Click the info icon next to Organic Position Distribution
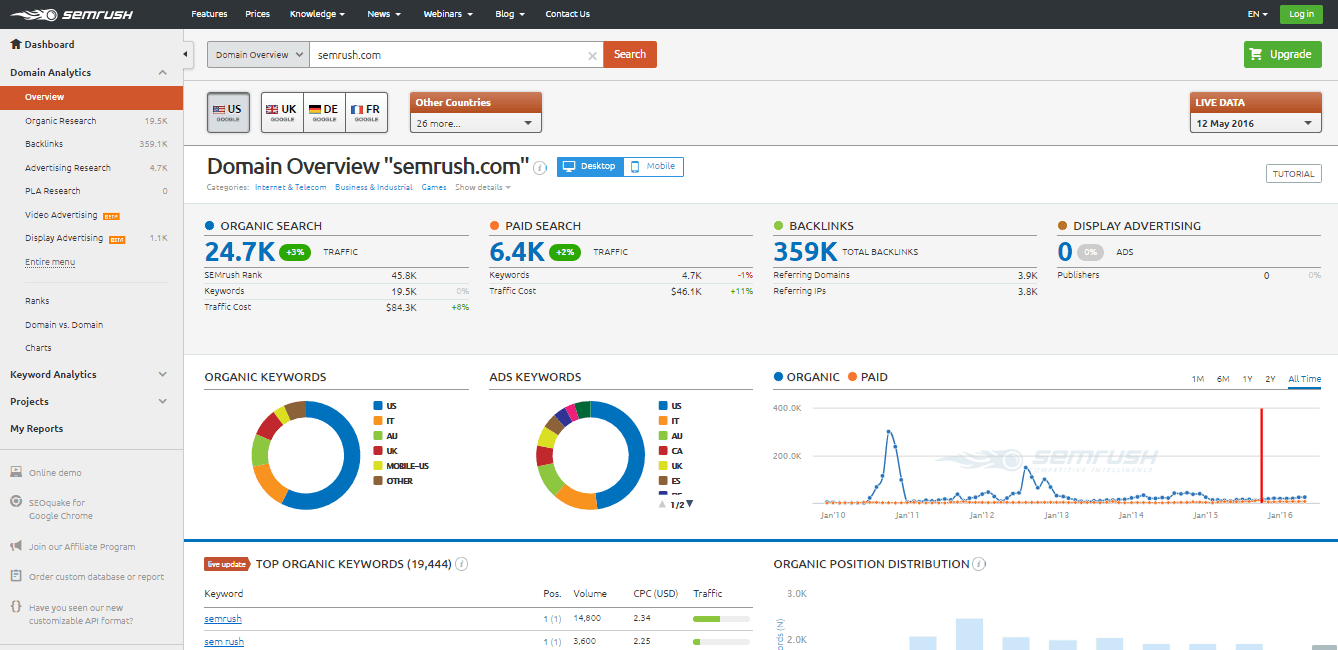The image size is (1338, 650). tap(979, 564)
